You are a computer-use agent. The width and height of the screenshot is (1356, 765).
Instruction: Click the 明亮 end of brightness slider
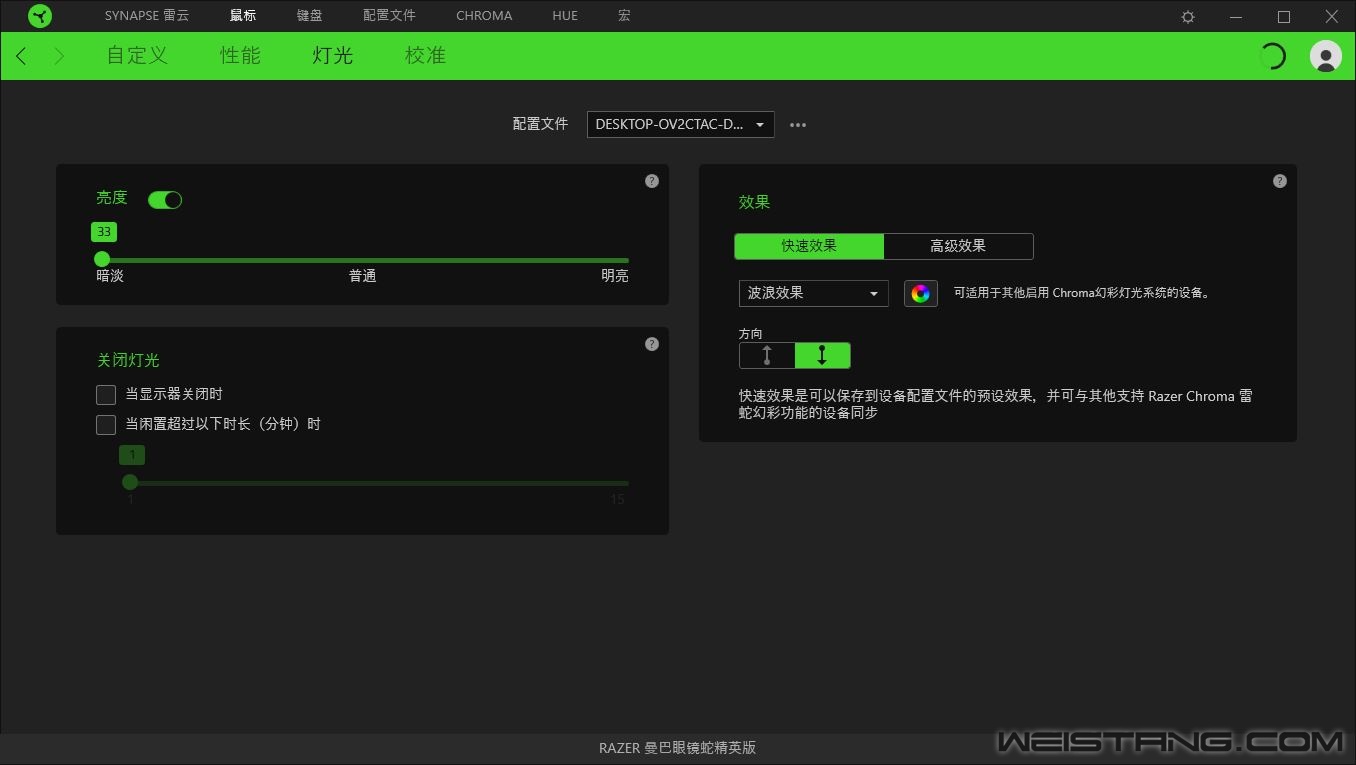click(615, 276)
